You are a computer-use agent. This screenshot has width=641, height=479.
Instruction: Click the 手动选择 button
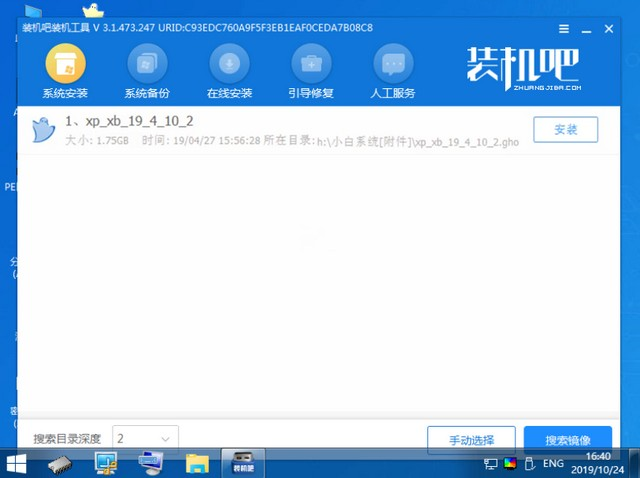click(470, 439)
